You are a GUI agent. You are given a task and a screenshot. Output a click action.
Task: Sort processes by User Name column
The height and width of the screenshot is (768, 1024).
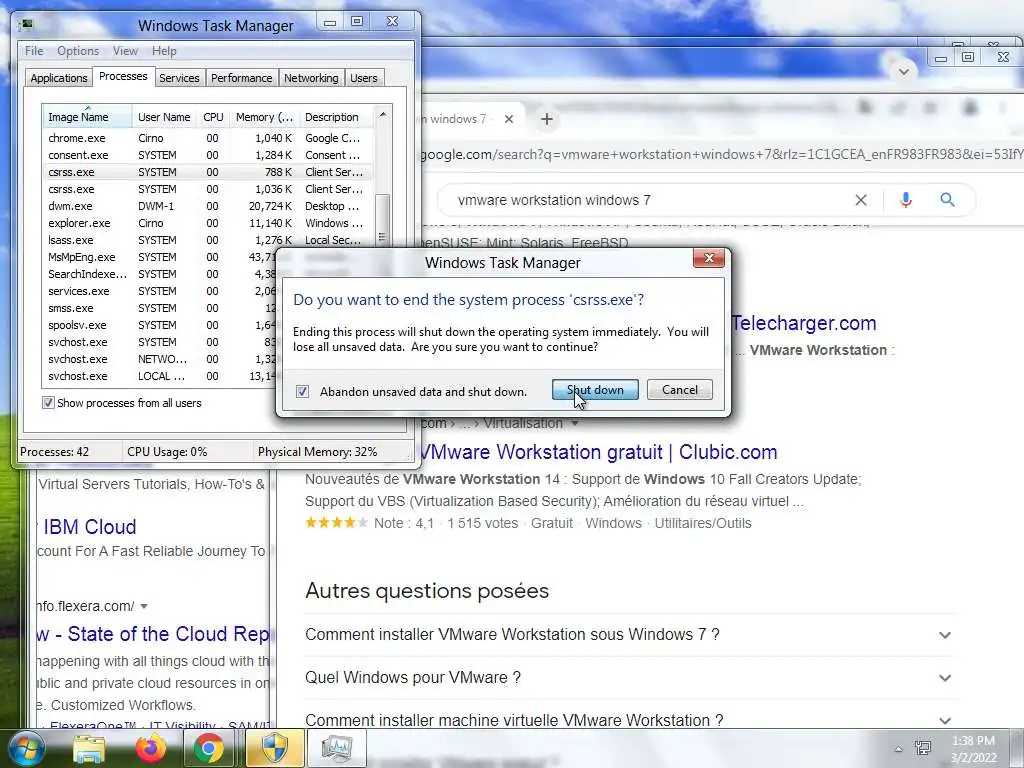point(164,117)
